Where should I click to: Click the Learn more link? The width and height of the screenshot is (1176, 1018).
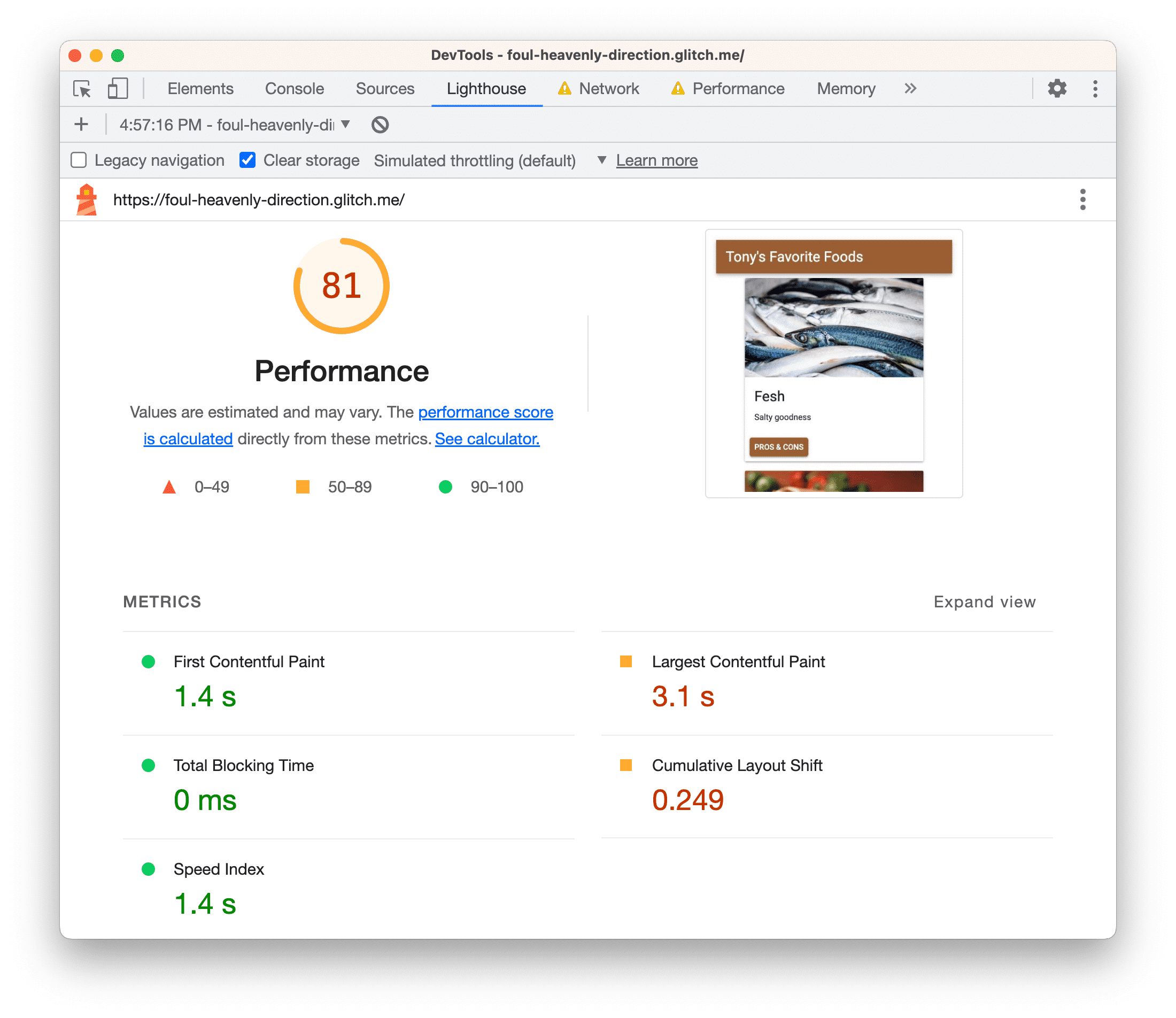click(657, 160)
